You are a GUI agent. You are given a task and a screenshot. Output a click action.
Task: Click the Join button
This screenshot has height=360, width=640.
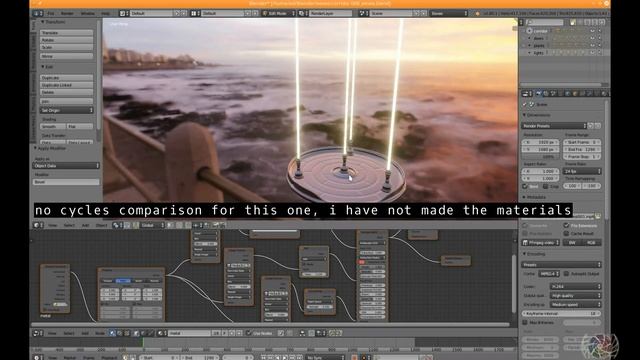coord(67,101)
